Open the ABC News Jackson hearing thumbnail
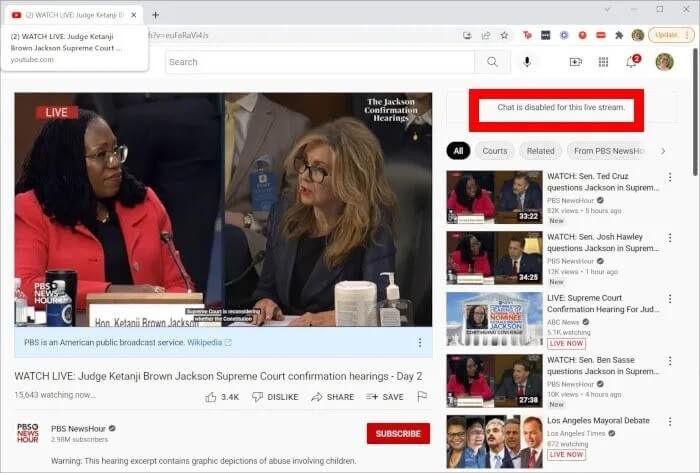700x473 pixels. [x=494, y=319]
